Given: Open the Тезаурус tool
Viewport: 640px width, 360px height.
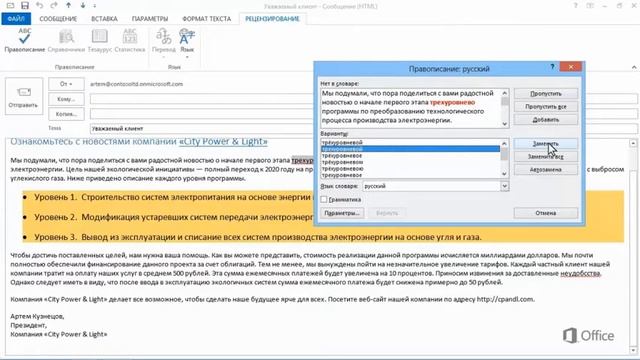Looking at the screenshot, I should point(100,41).
